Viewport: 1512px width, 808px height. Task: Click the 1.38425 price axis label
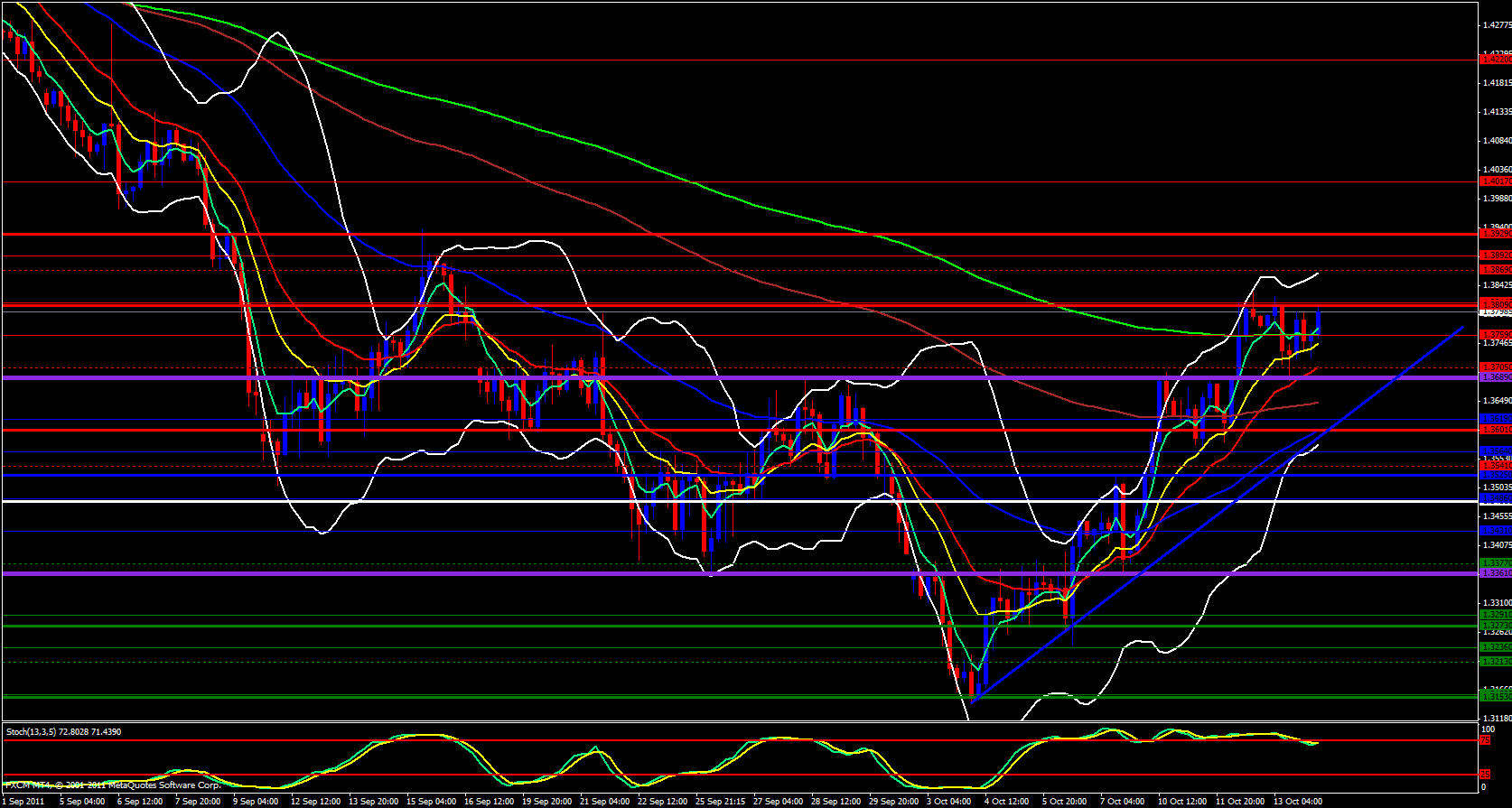(1497, 285)
